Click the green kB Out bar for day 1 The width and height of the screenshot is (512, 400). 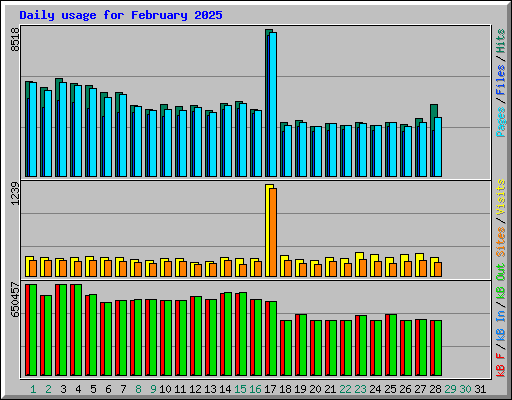[33, 330]
